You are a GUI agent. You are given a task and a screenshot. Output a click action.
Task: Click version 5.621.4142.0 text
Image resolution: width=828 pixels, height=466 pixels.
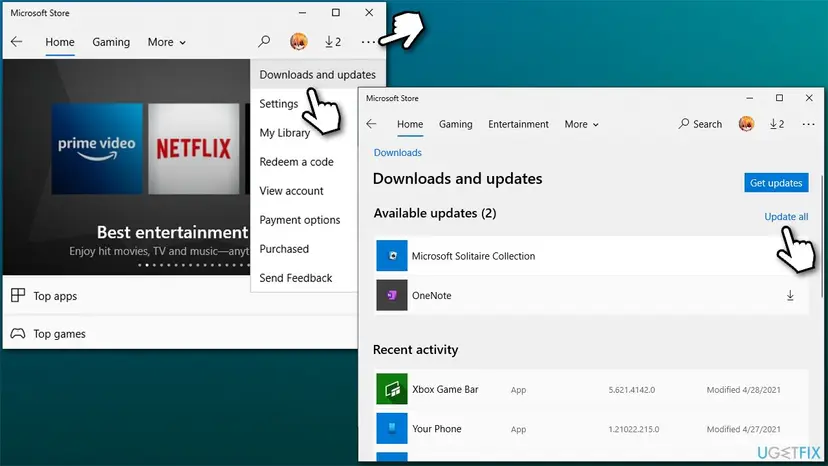coord(632,390)
